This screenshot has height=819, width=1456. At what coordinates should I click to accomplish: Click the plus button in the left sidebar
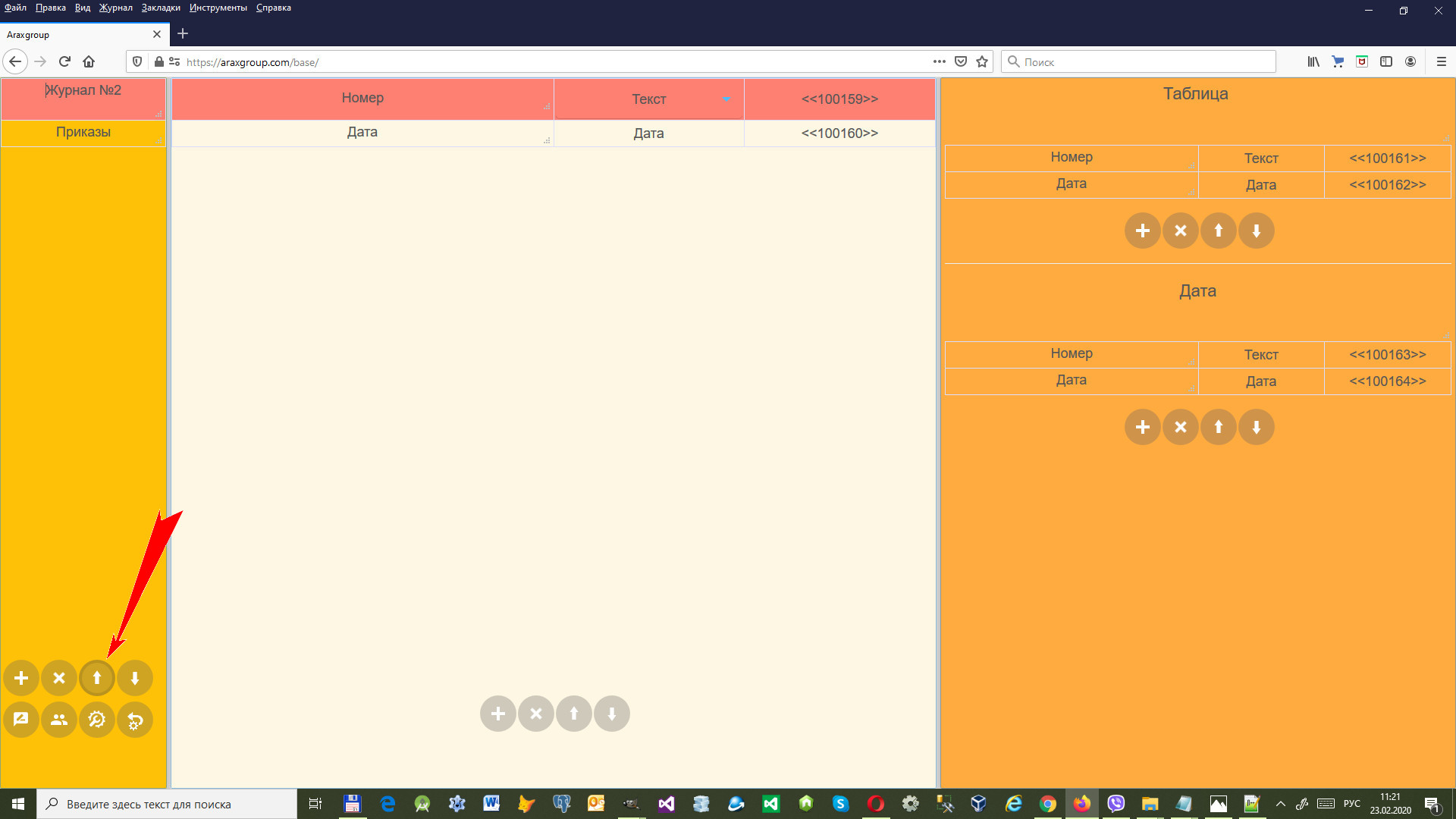pyautogui.click(x=21, y=678)
